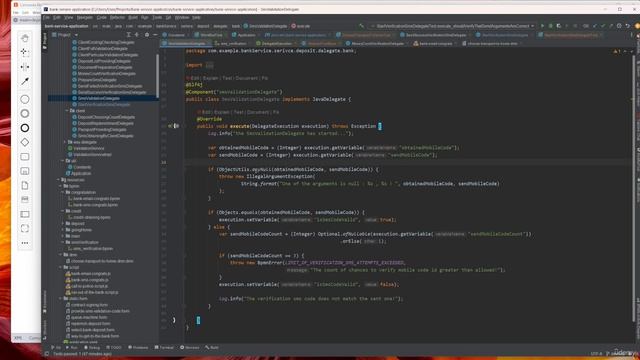Viewport: 640px width, 360px height.
Task: Open more elements menu in Camunda palette
Action: click(x=25, y=243)
